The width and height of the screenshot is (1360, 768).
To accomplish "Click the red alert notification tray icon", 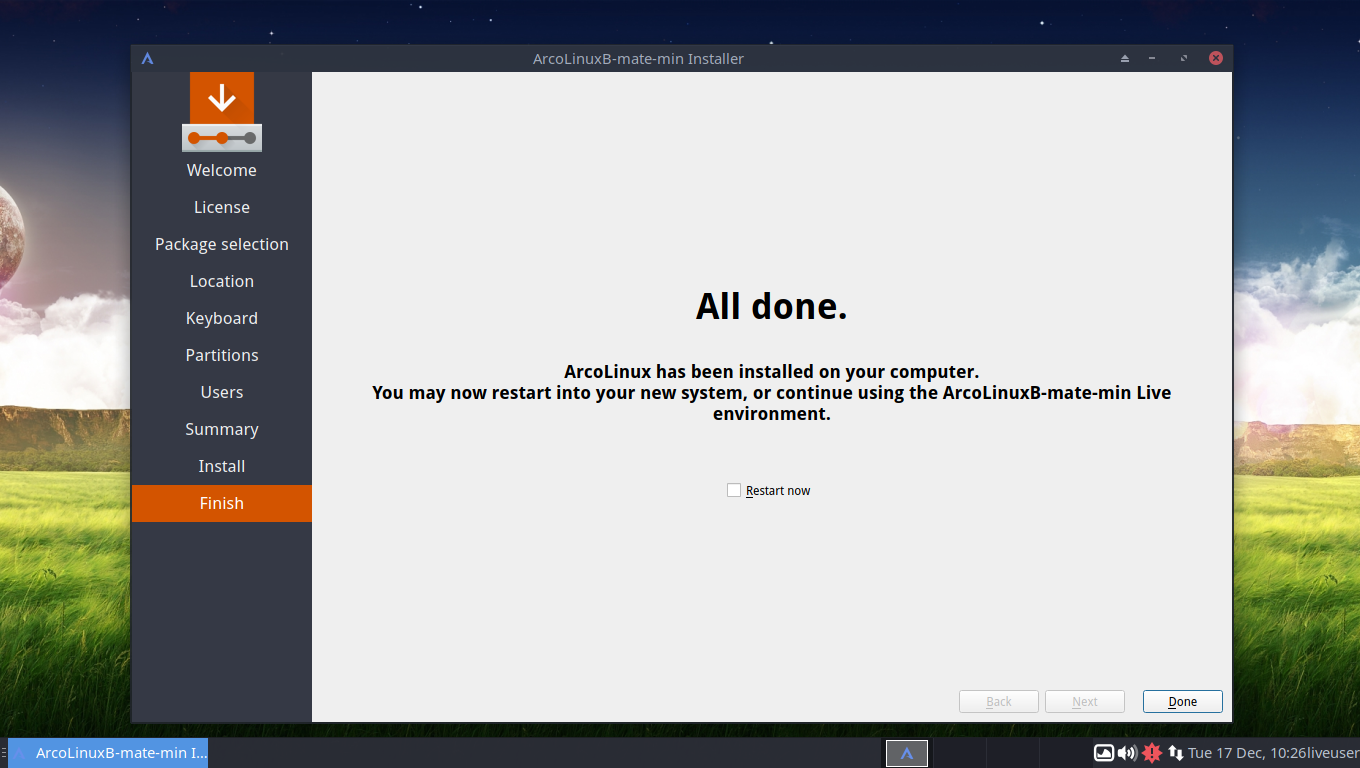I will tap(1152, 753).
